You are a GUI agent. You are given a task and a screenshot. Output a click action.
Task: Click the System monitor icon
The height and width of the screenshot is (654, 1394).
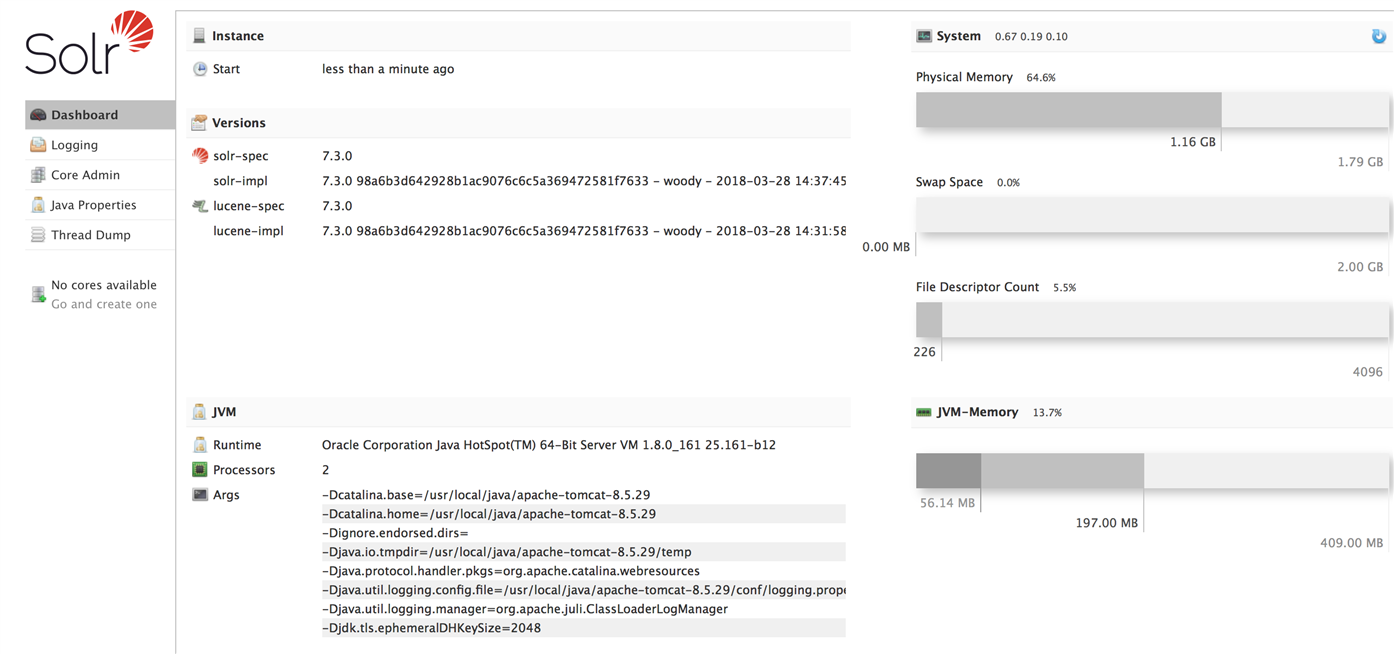coord(924,36)
